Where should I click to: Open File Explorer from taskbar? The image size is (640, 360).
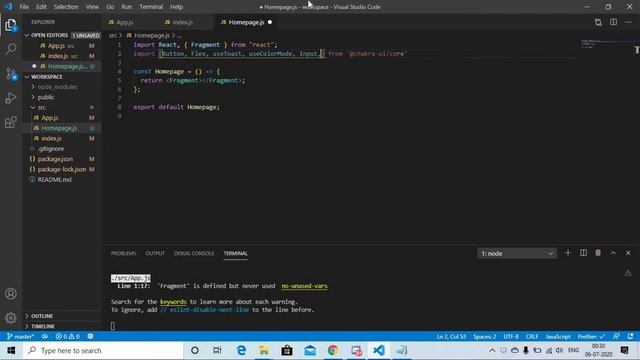264,351
